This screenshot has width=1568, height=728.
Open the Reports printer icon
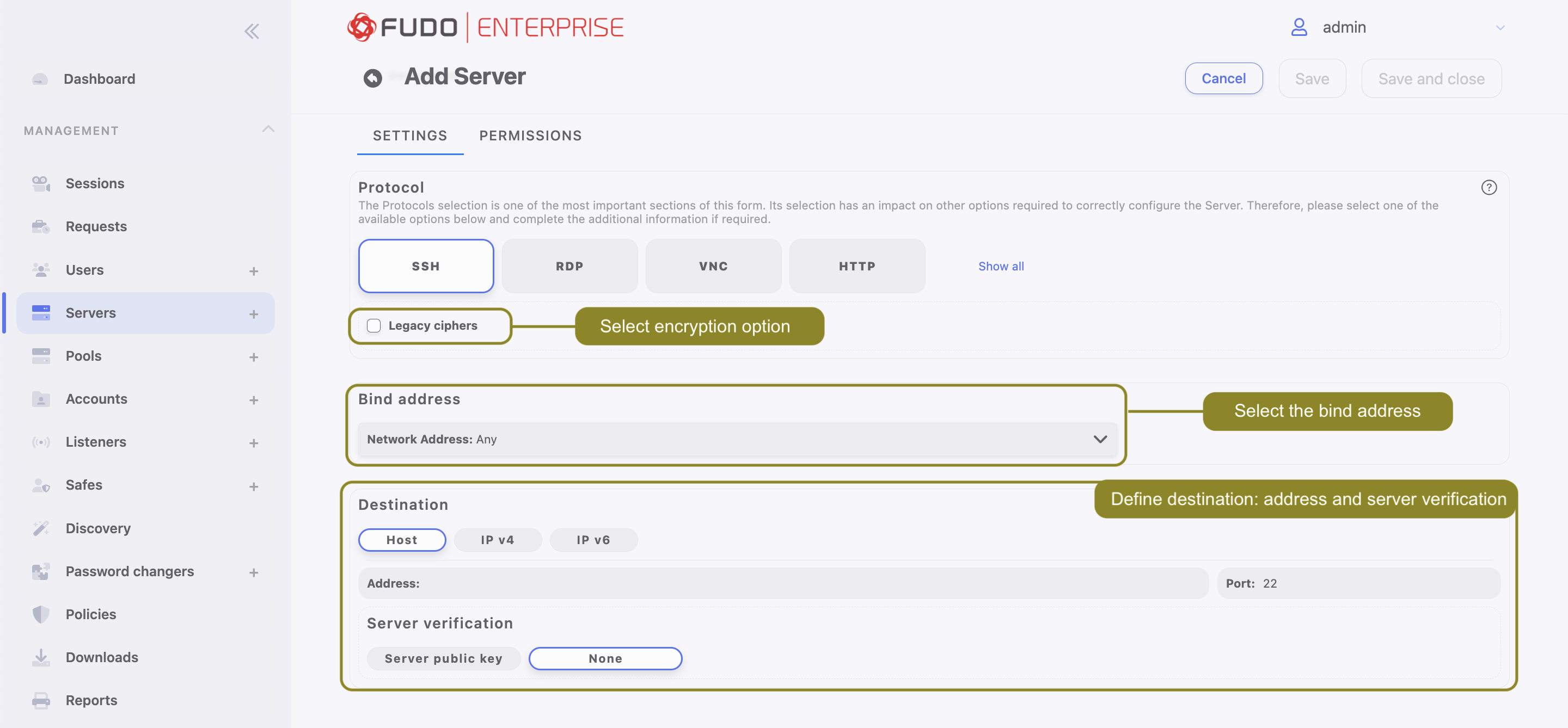tap(40, 700)
